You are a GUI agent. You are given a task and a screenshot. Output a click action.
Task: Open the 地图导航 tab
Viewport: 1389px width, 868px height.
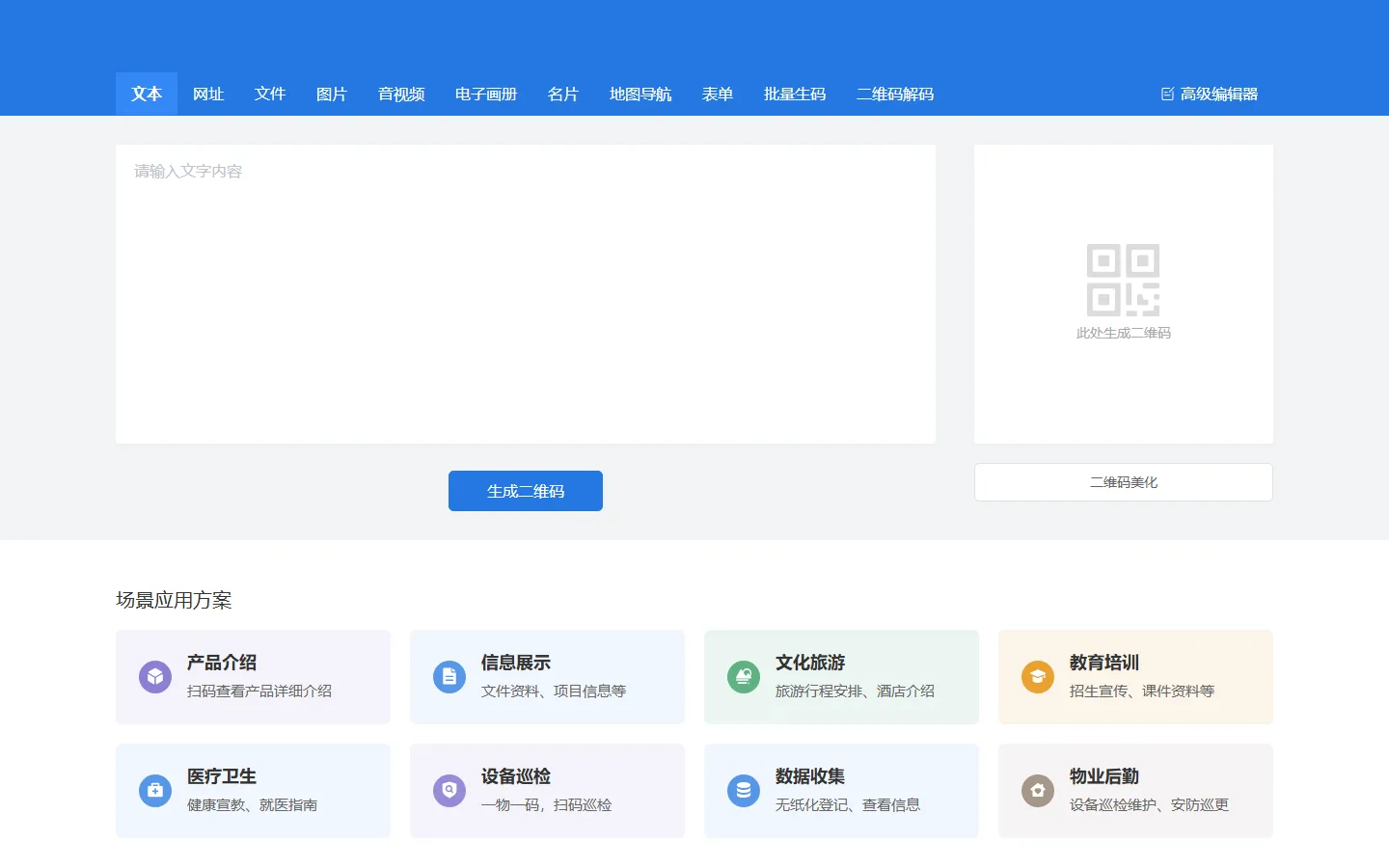(640, 94)
